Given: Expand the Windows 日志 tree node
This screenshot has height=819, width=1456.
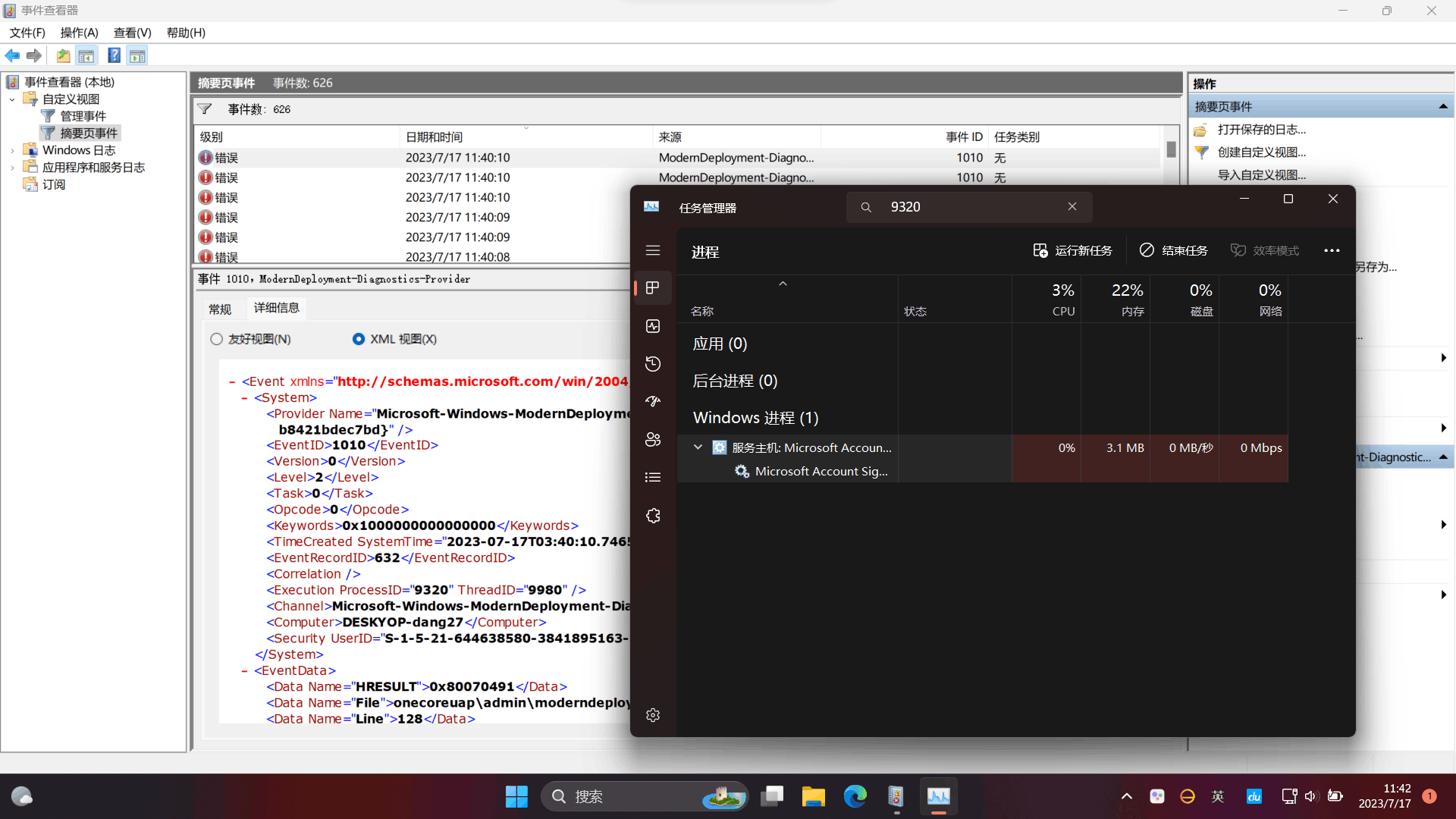Looking at the screenshot, I should 12,151.
